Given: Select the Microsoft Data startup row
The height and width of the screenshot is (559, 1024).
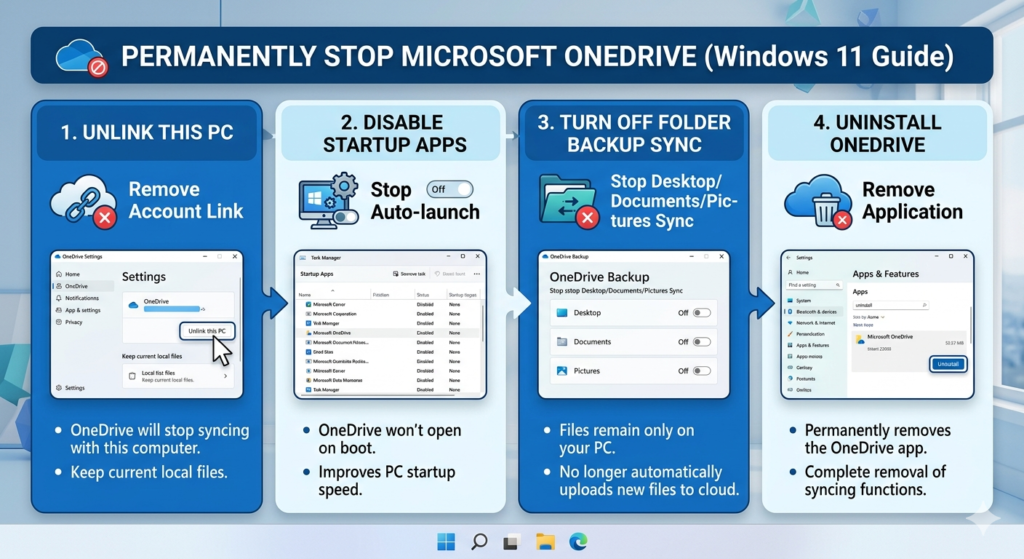Looking at the screenshot, I should tap(390, 380).
